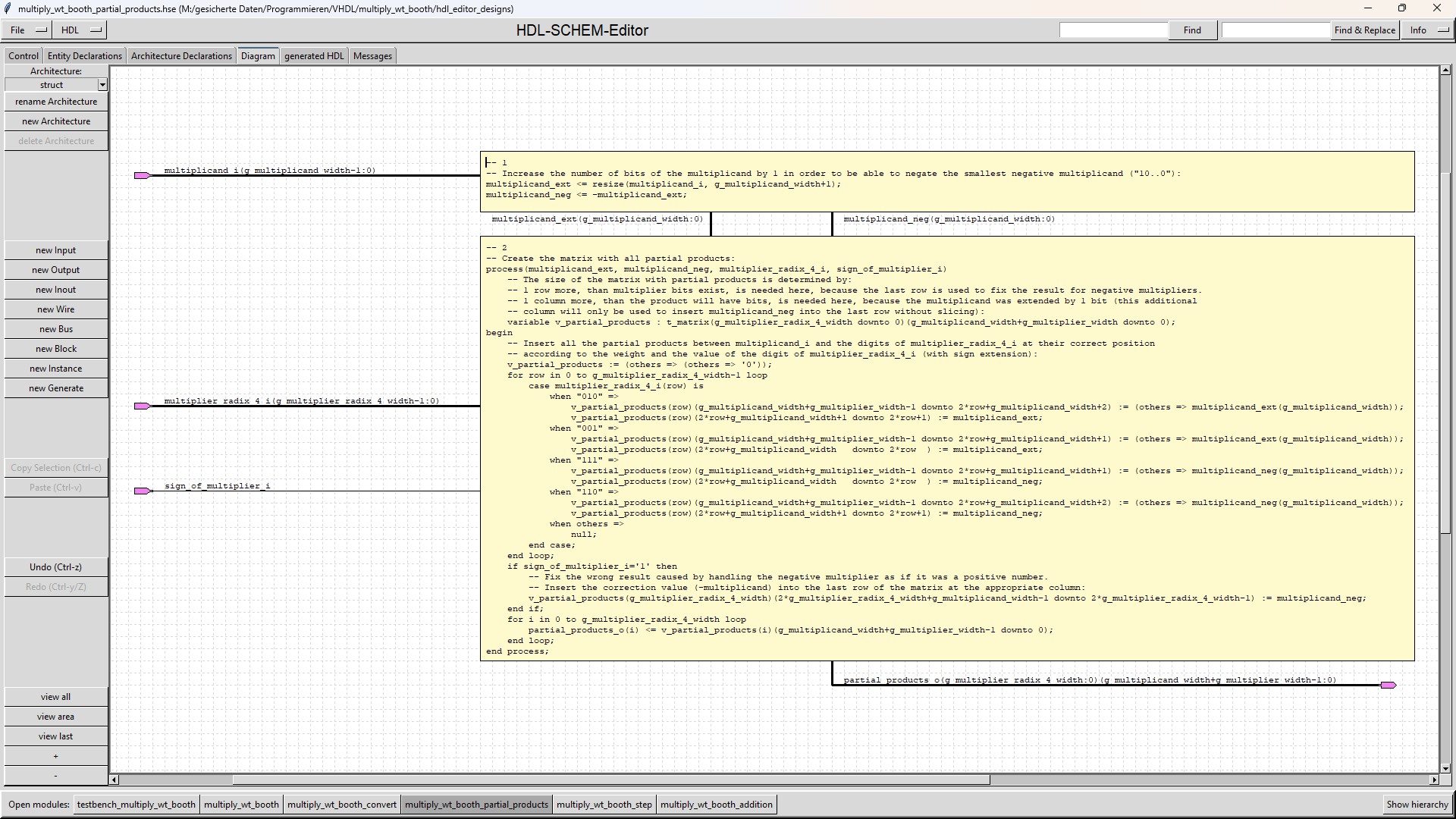This screenshot has height=819, width=1456.
Task: Open the Info menu
Action: pos(1428,30)
